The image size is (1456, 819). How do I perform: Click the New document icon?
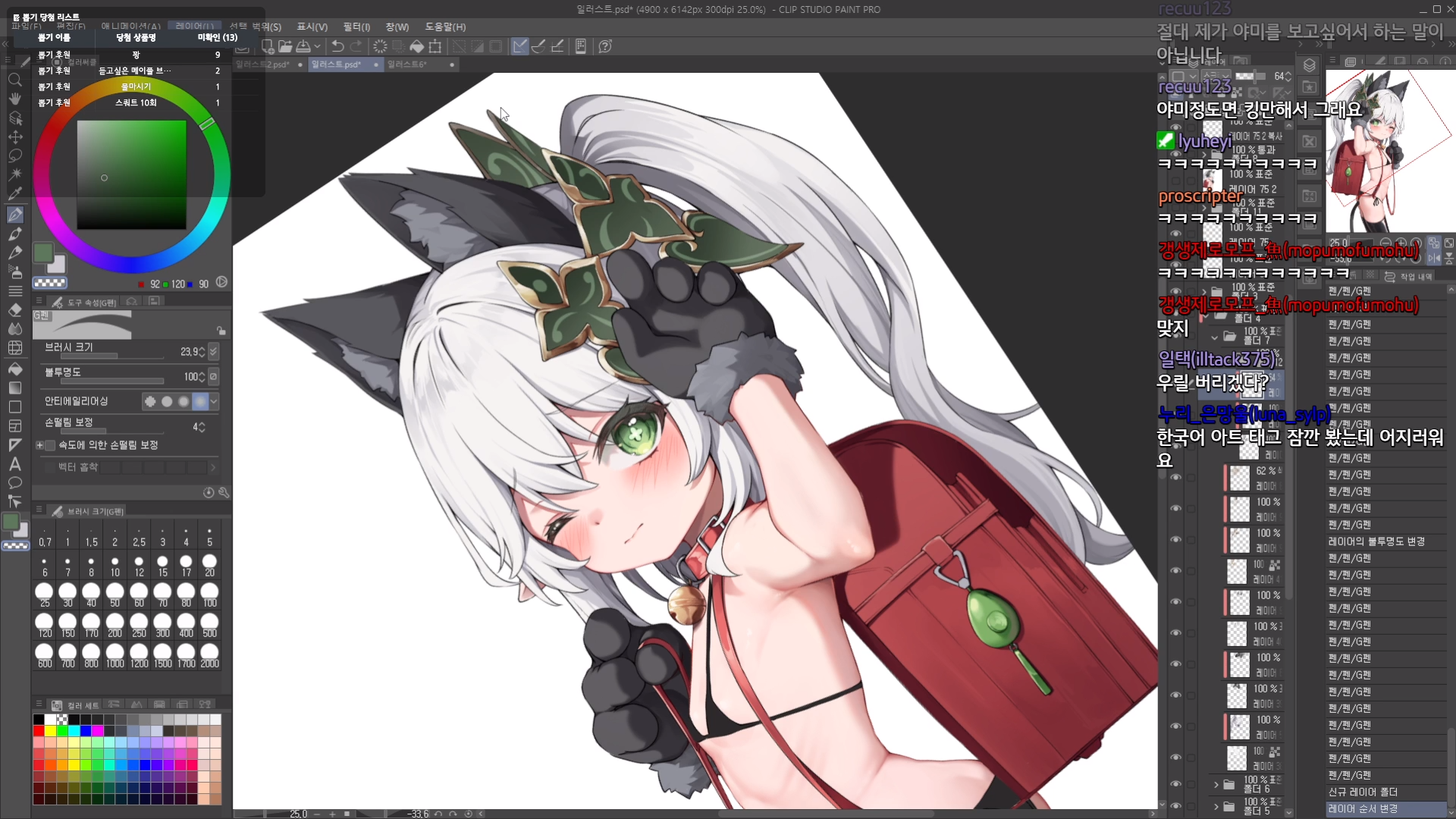tap(268, 46)
